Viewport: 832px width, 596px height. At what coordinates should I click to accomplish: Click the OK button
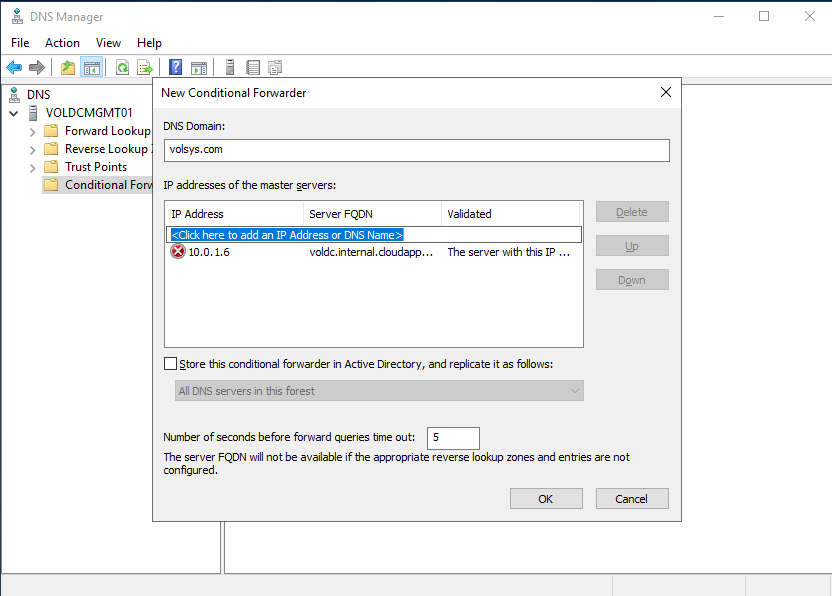click(x=545, y=498)
